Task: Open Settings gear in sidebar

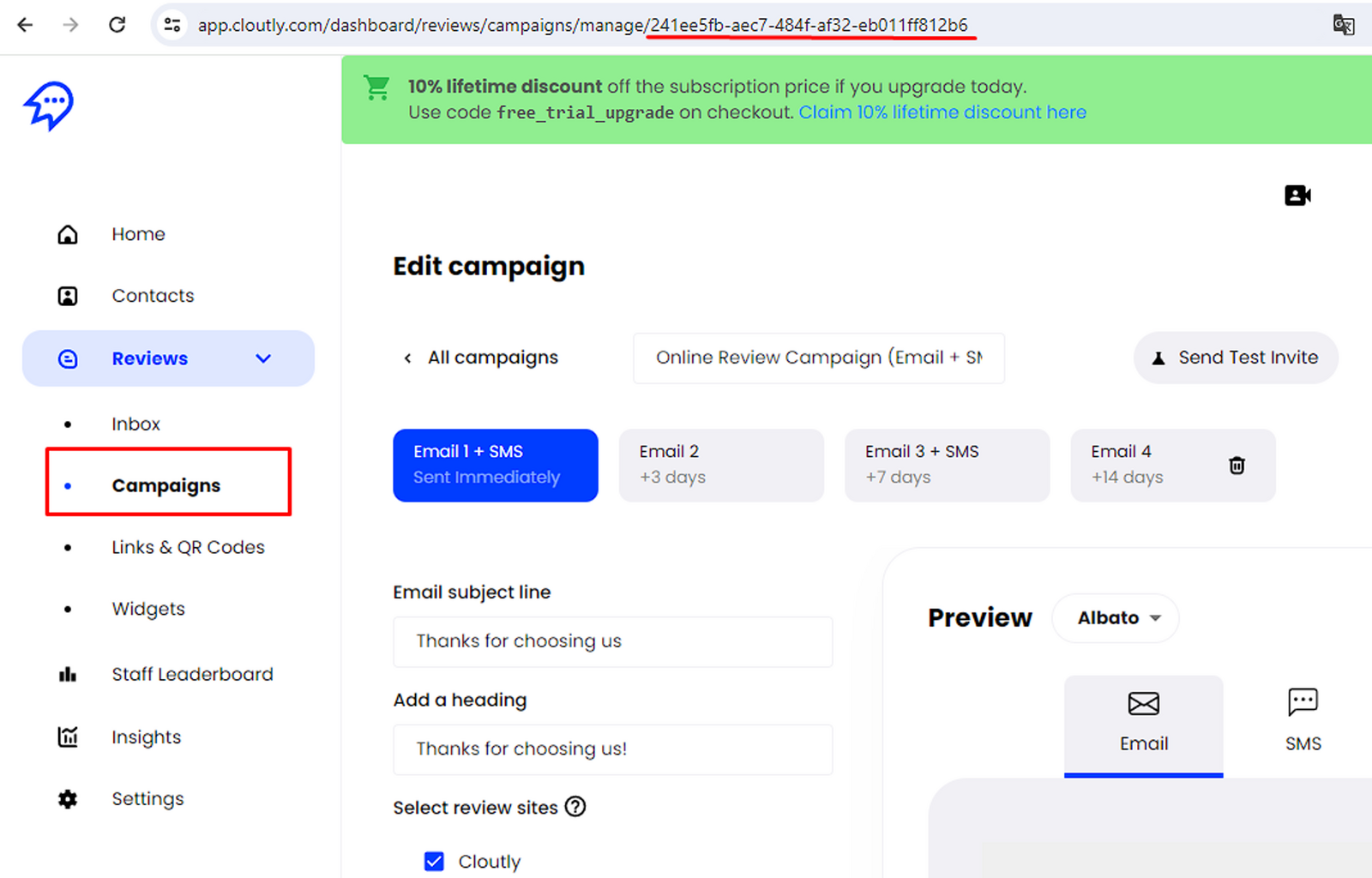Action: click(x=68, y=799)
